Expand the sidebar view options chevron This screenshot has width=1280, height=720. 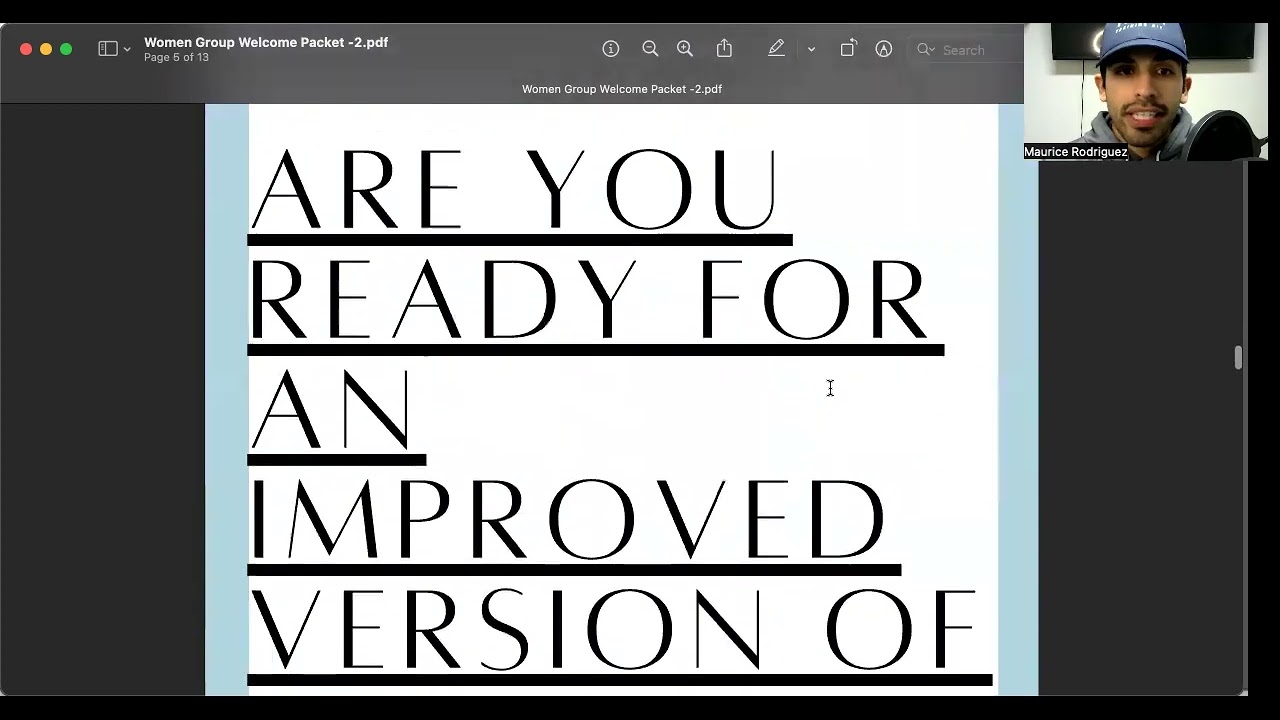[x=127, y=50]
